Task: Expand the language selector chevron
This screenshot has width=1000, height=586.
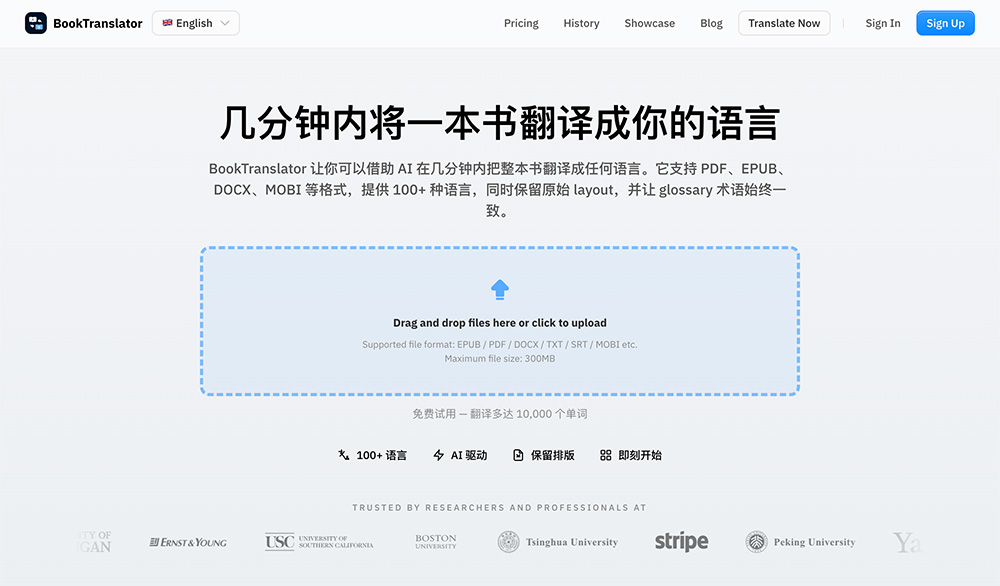Action: tap(225, 23)
